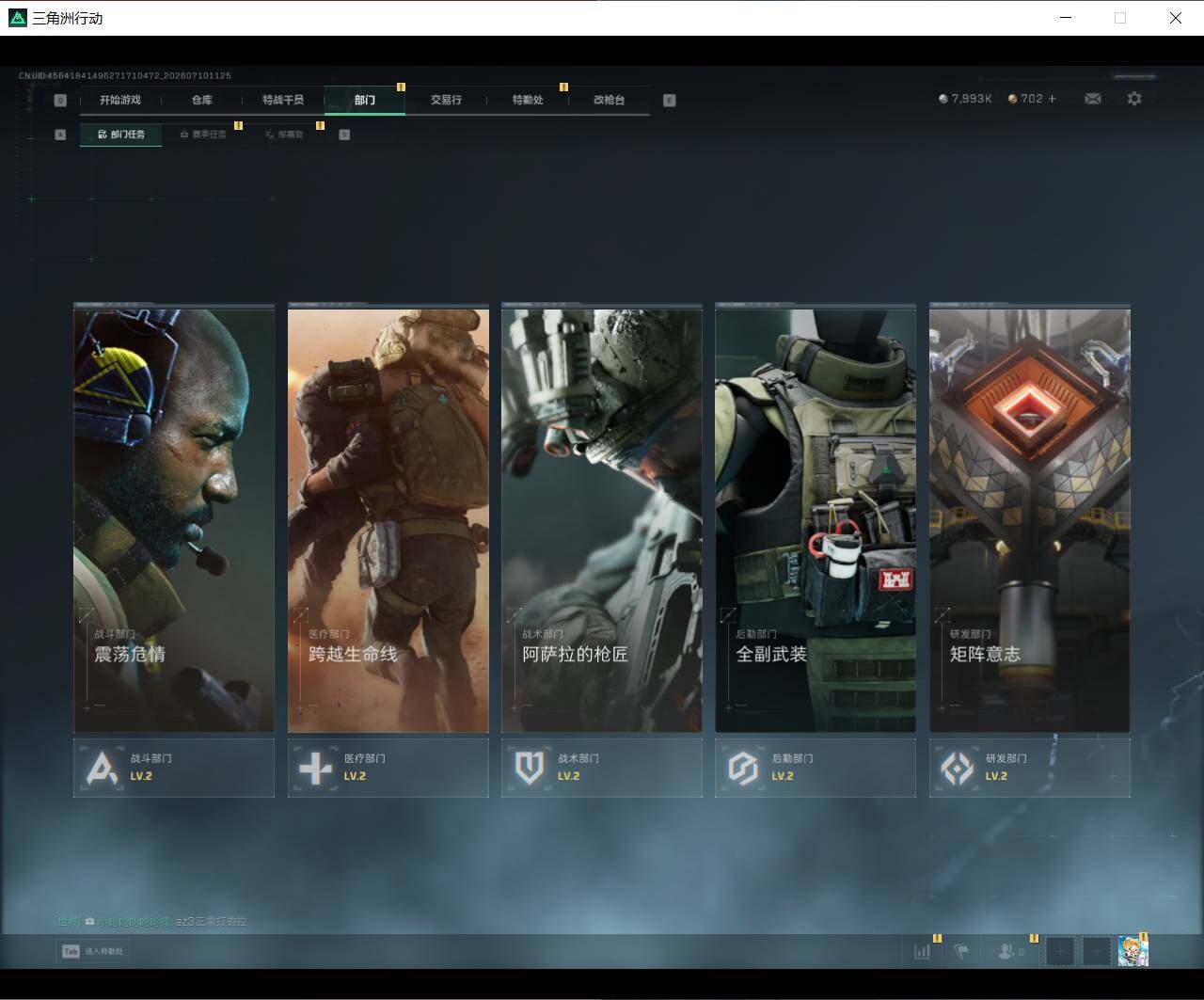This screenshot has width=1204, height=1000.
Task: Open the 特勤处 tab
Action: pyautogui.click(x=528, y=100)
